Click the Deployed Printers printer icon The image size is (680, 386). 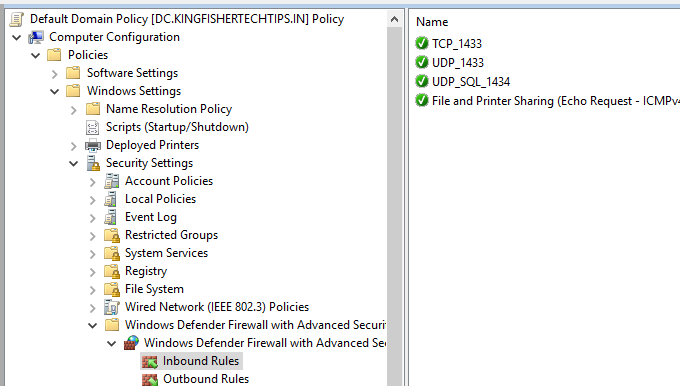tap(93, 145)
